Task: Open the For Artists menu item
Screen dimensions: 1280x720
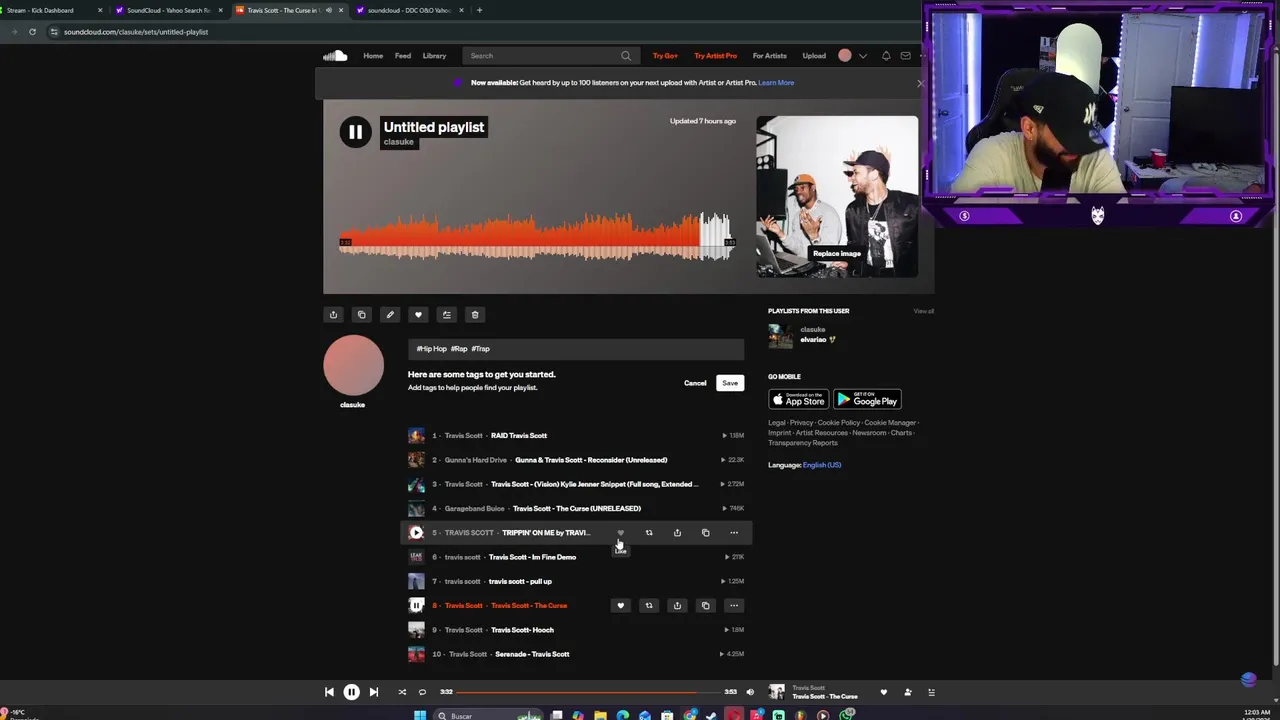Action: coord(769,56)
